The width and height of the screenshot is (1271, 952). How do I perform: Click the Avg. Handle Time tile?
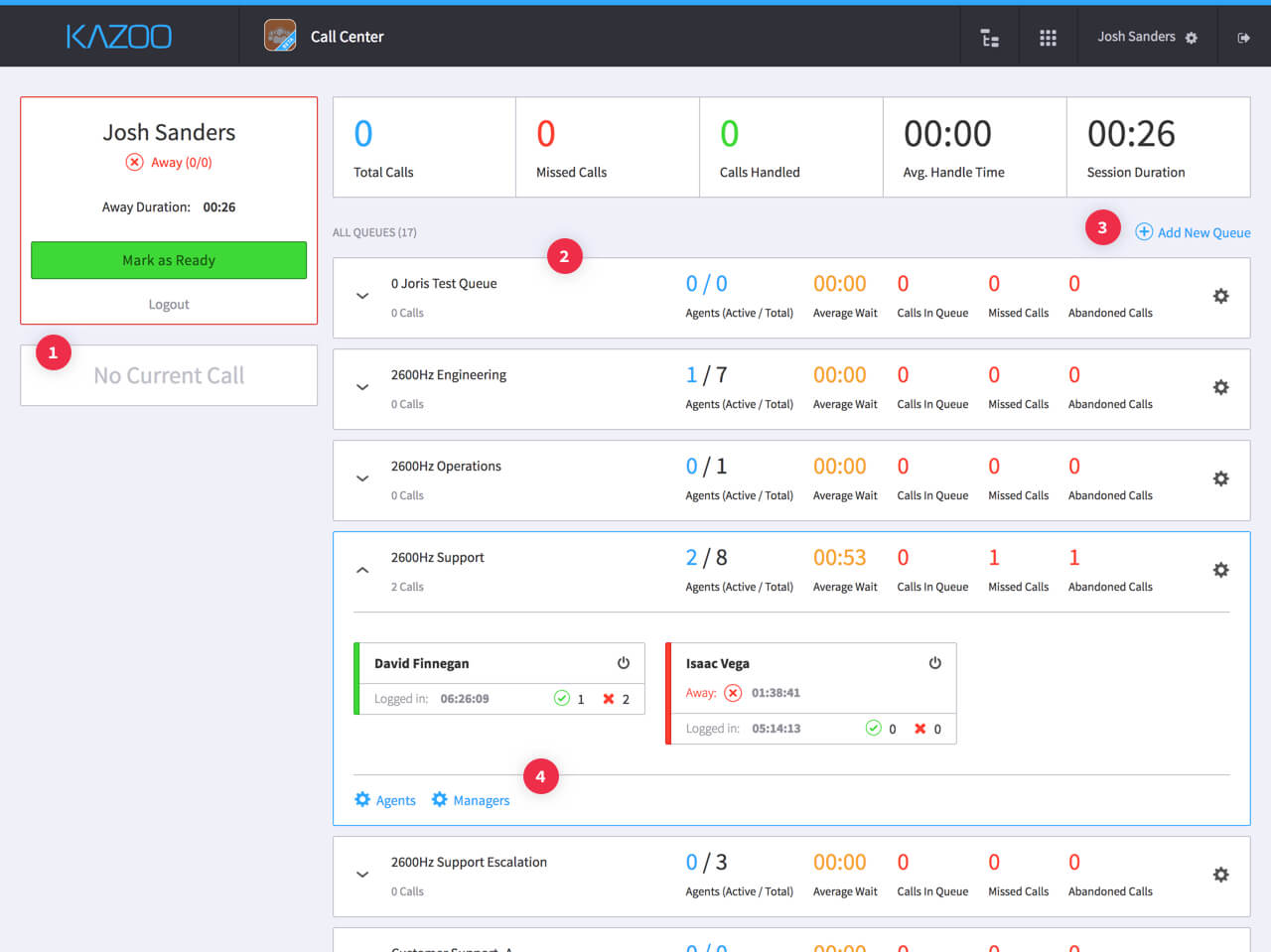coord(975,147)
